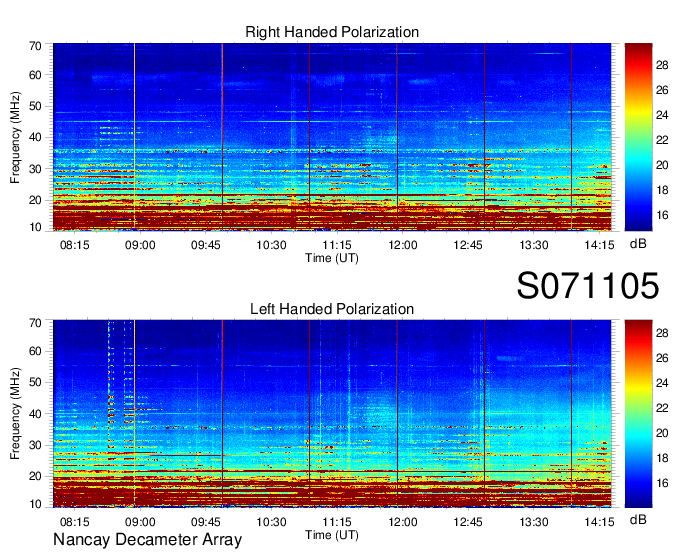Click the 60 MHz label on the top plot
680x552 pixels.
click(35, 75)
